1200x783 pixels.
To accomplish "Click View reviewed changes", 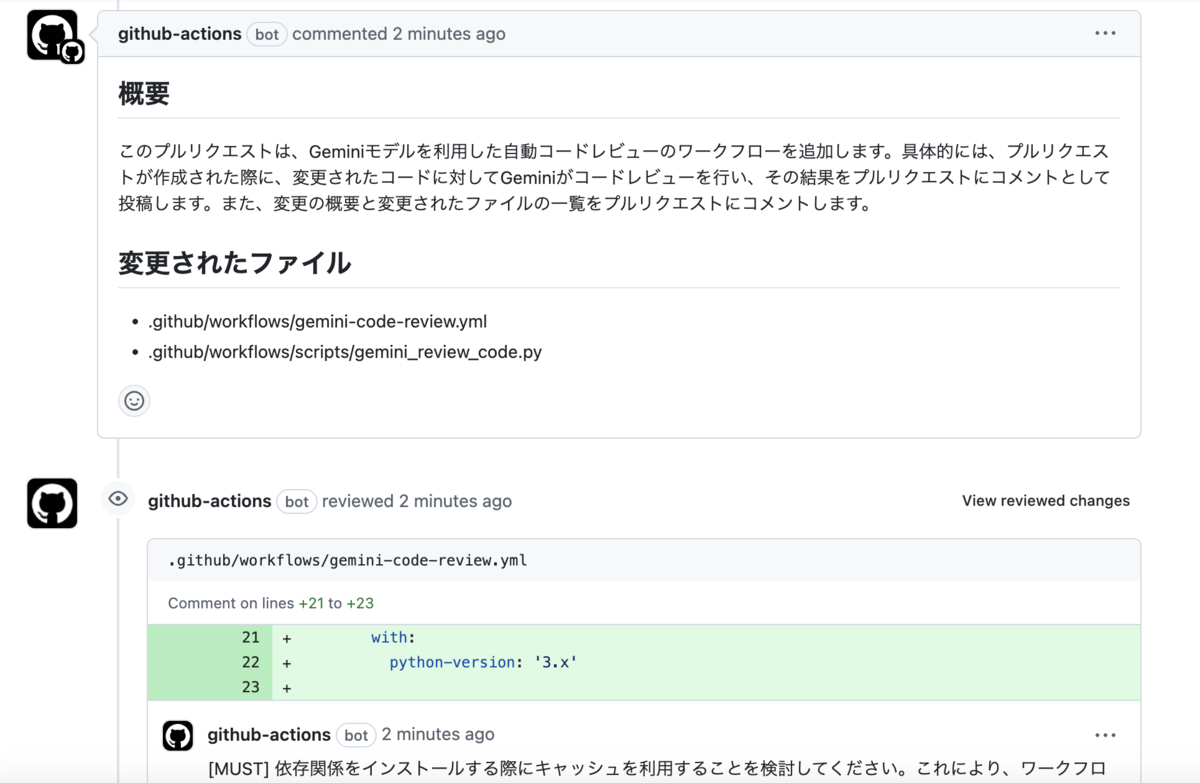I will click(x=1046, y=501).
